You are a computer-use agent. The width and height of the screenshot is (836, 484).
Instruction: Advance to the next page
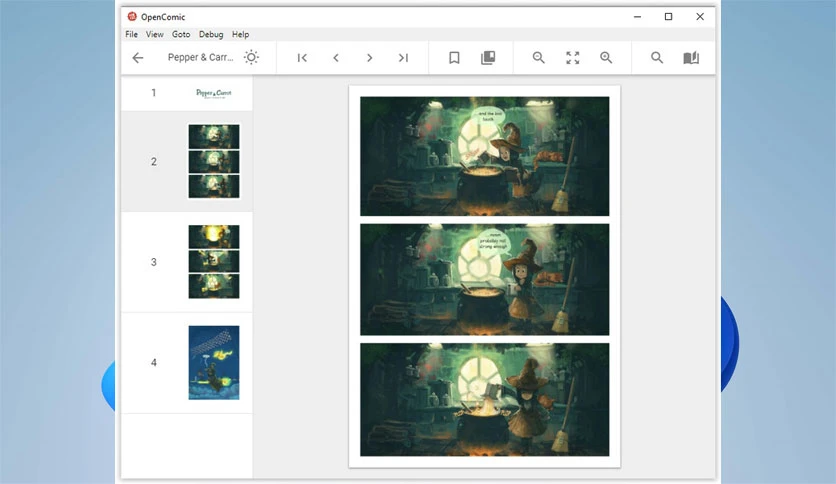tap(369, 58)
